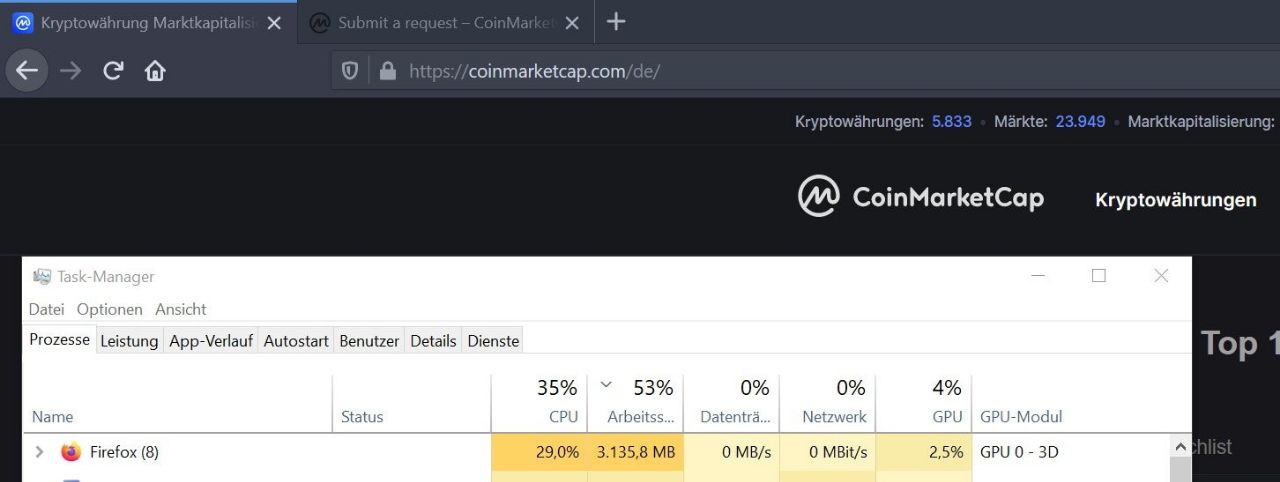Reload the CoinMarketCap page
The width and height of the screenshot is (1280, 482).
tap(113, 71)
